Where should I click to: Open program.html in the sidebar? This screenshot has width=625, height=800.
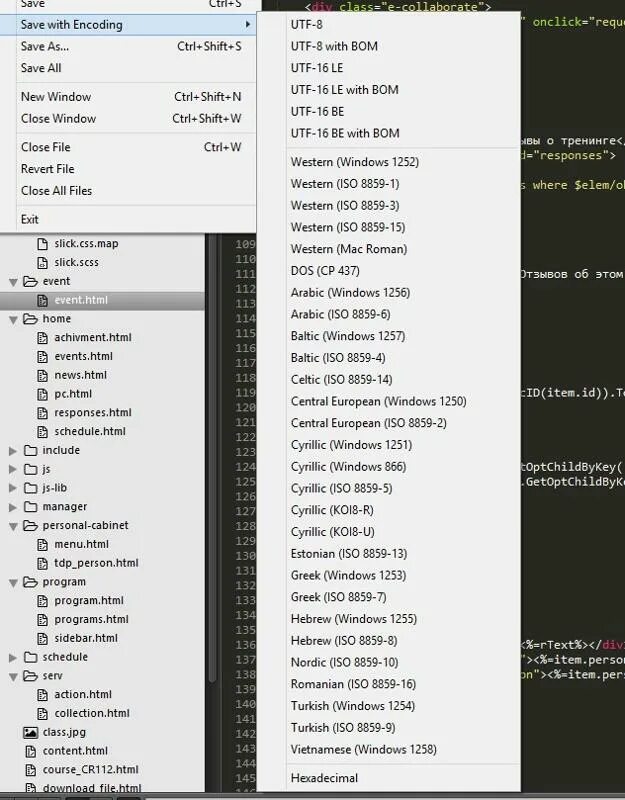coord(89,601)
